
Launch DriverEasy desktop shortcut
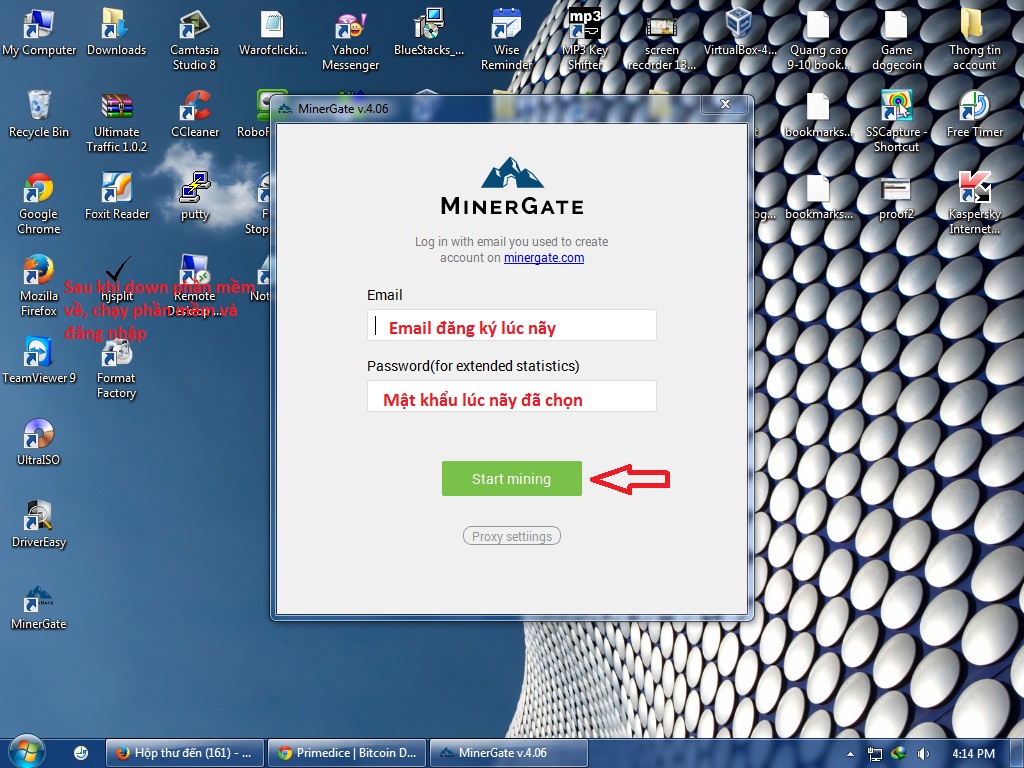39,524
